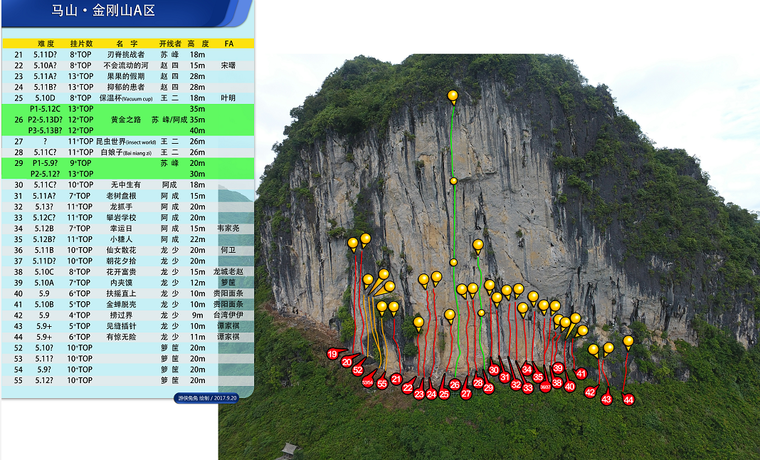Select red route marker 26 at cliff base

(455, 384)
